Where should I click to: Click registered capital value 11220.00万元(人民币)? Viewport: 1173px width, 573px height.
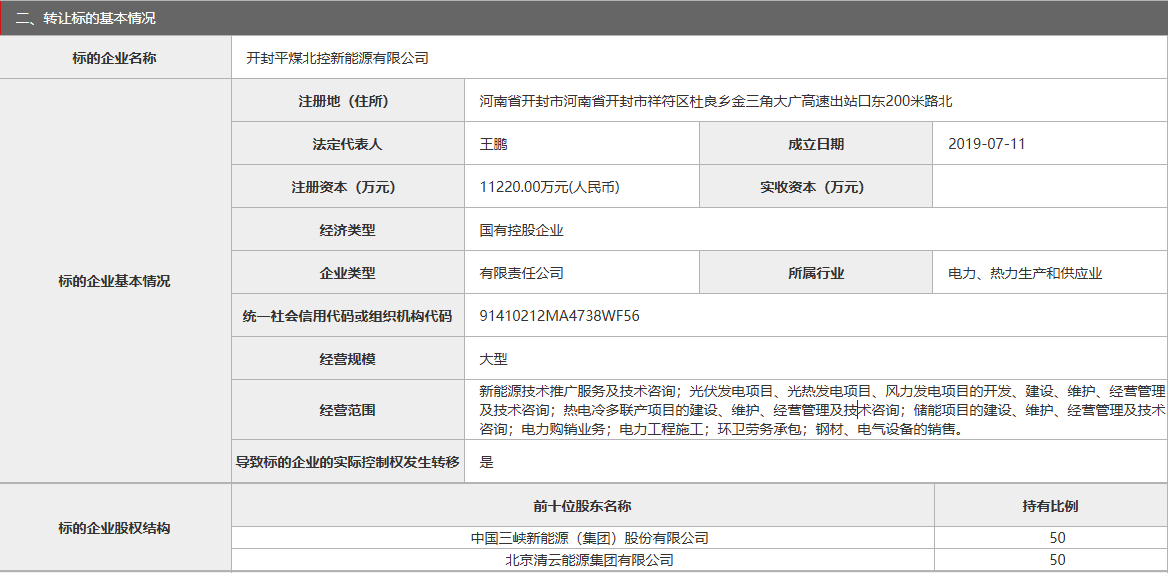coord(549,187)
